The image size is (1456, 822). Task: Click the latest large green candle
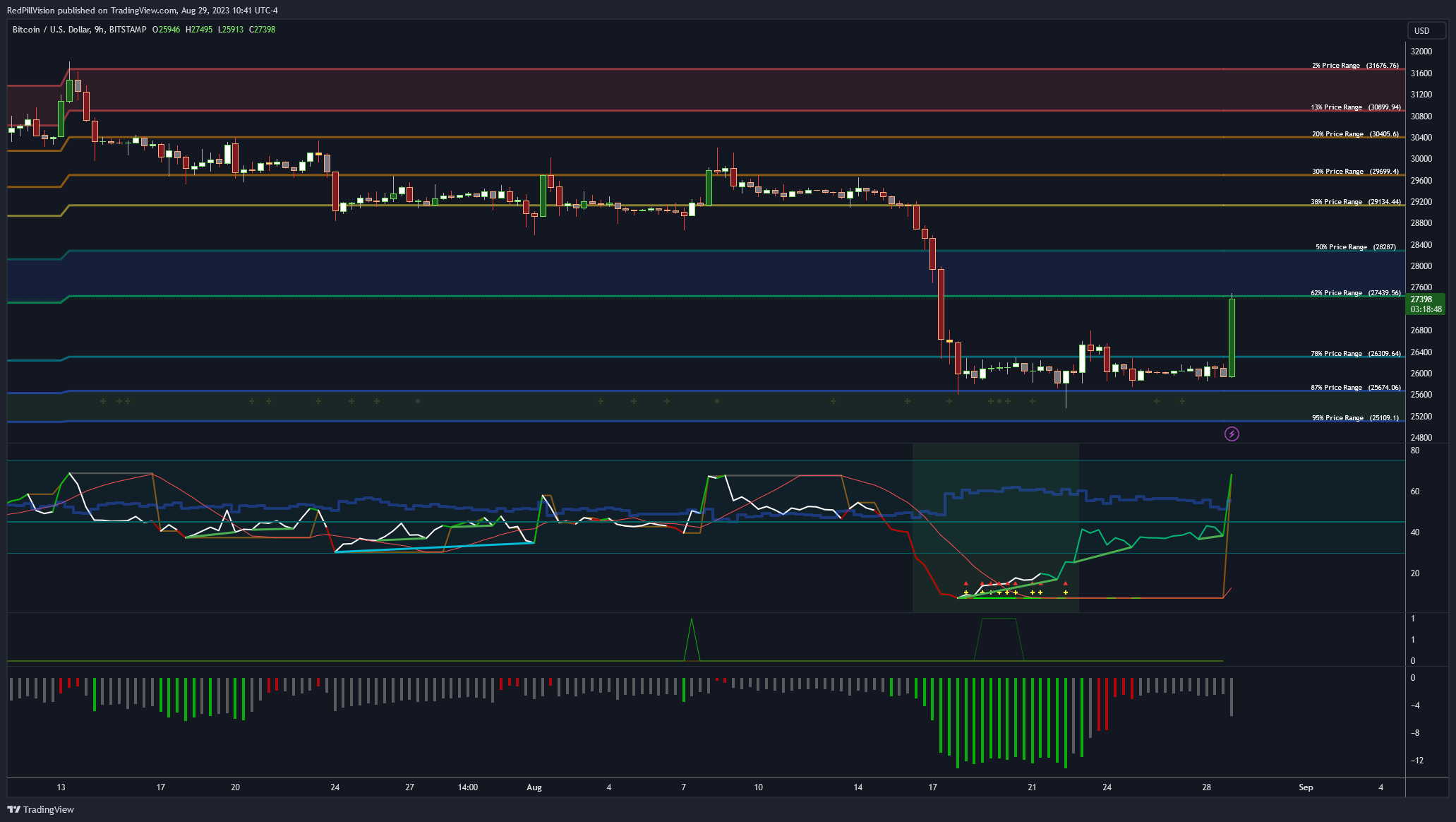[x=1232, y=338]
